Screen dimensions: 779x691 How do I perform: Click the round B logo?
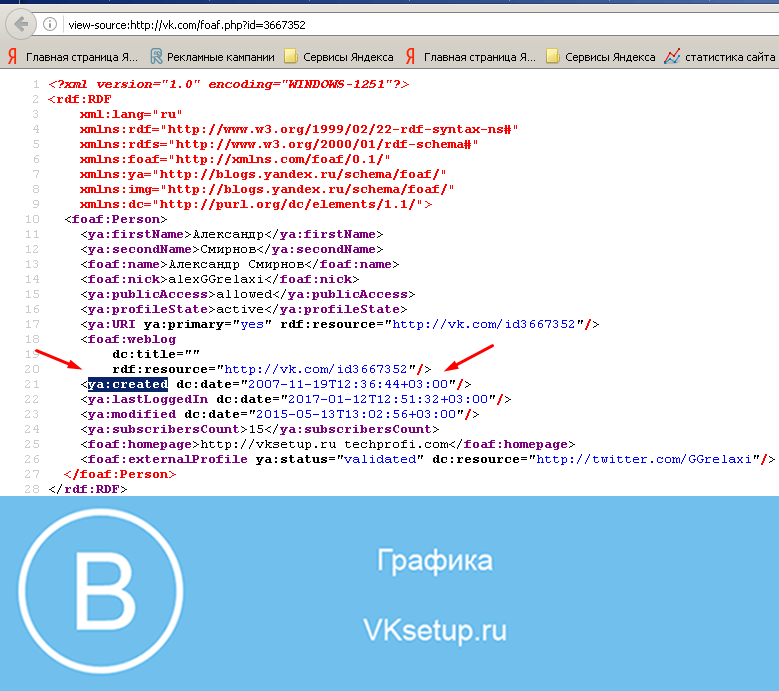(x=101, y=591)
